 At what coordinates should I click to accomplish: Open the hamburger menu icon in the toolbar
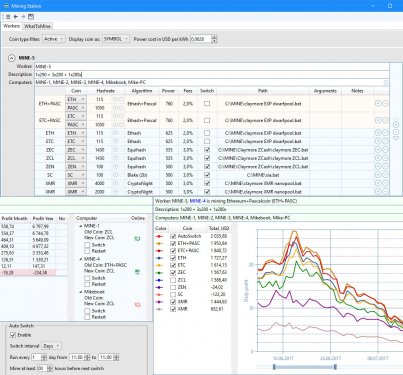[8, 17]
